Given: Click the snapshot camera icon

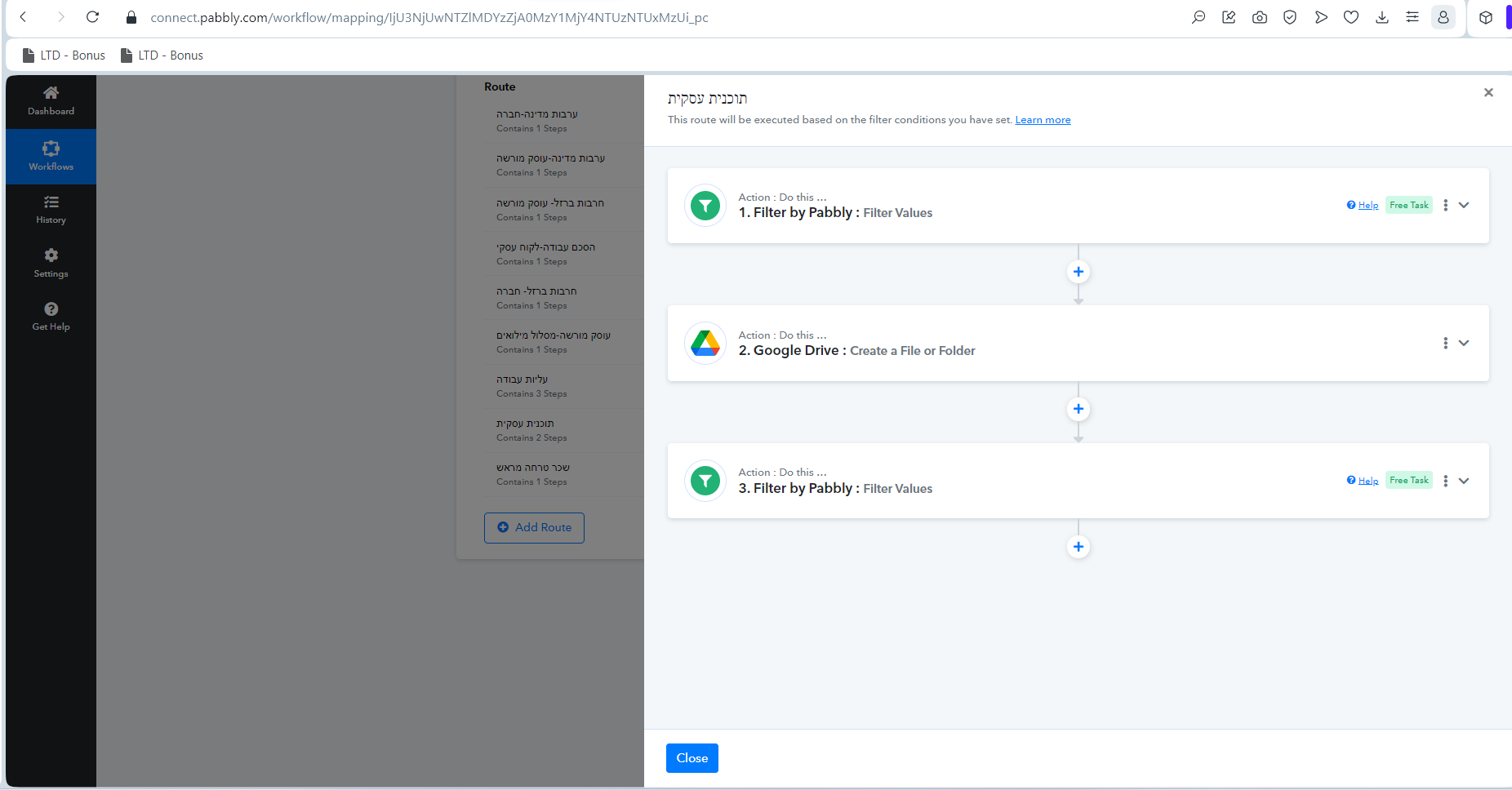Looking at the screenshot, I should [1260, 17].
